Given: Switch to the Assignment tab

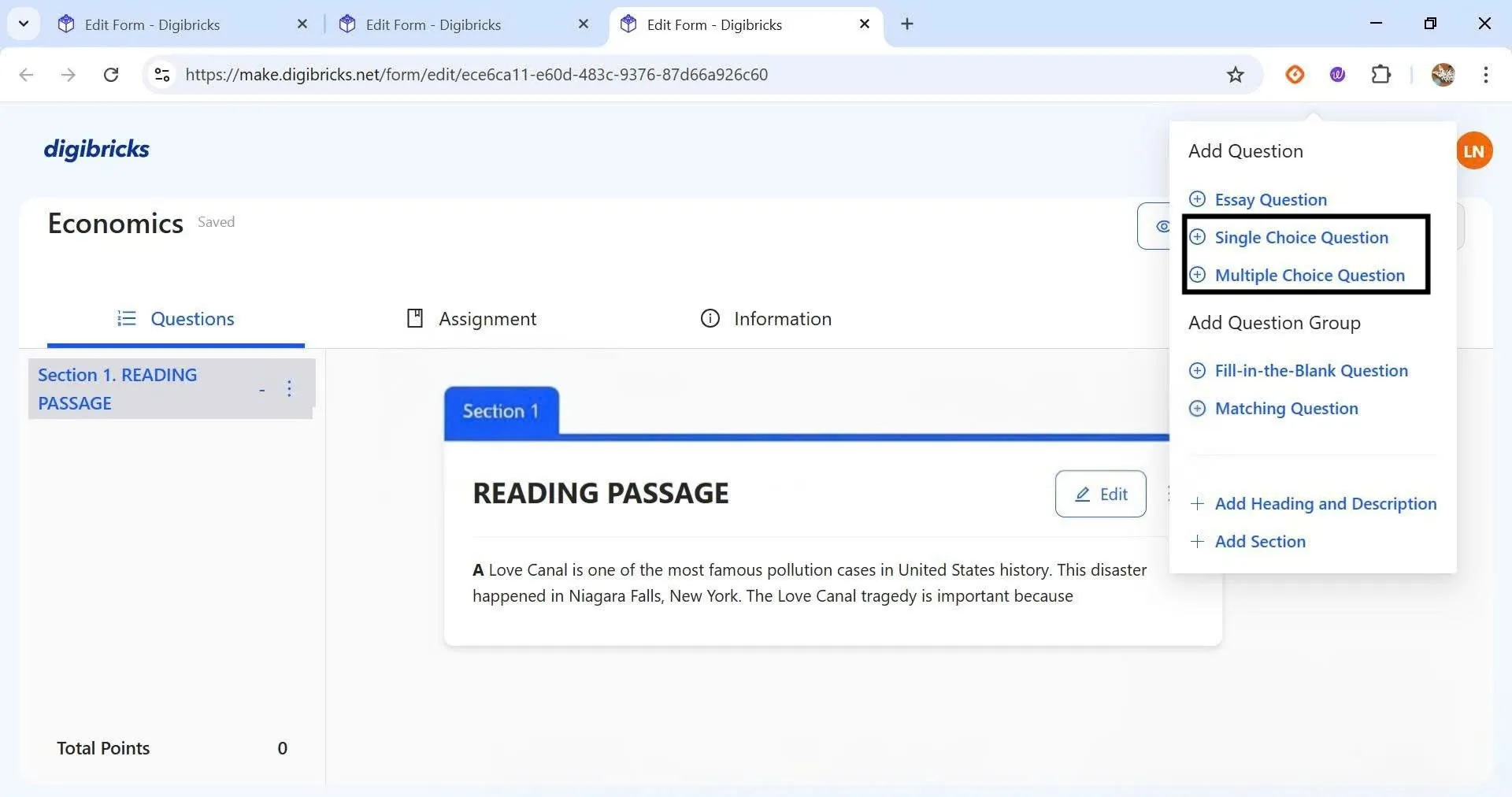Looking at the screenshot, I should point(471,319).
